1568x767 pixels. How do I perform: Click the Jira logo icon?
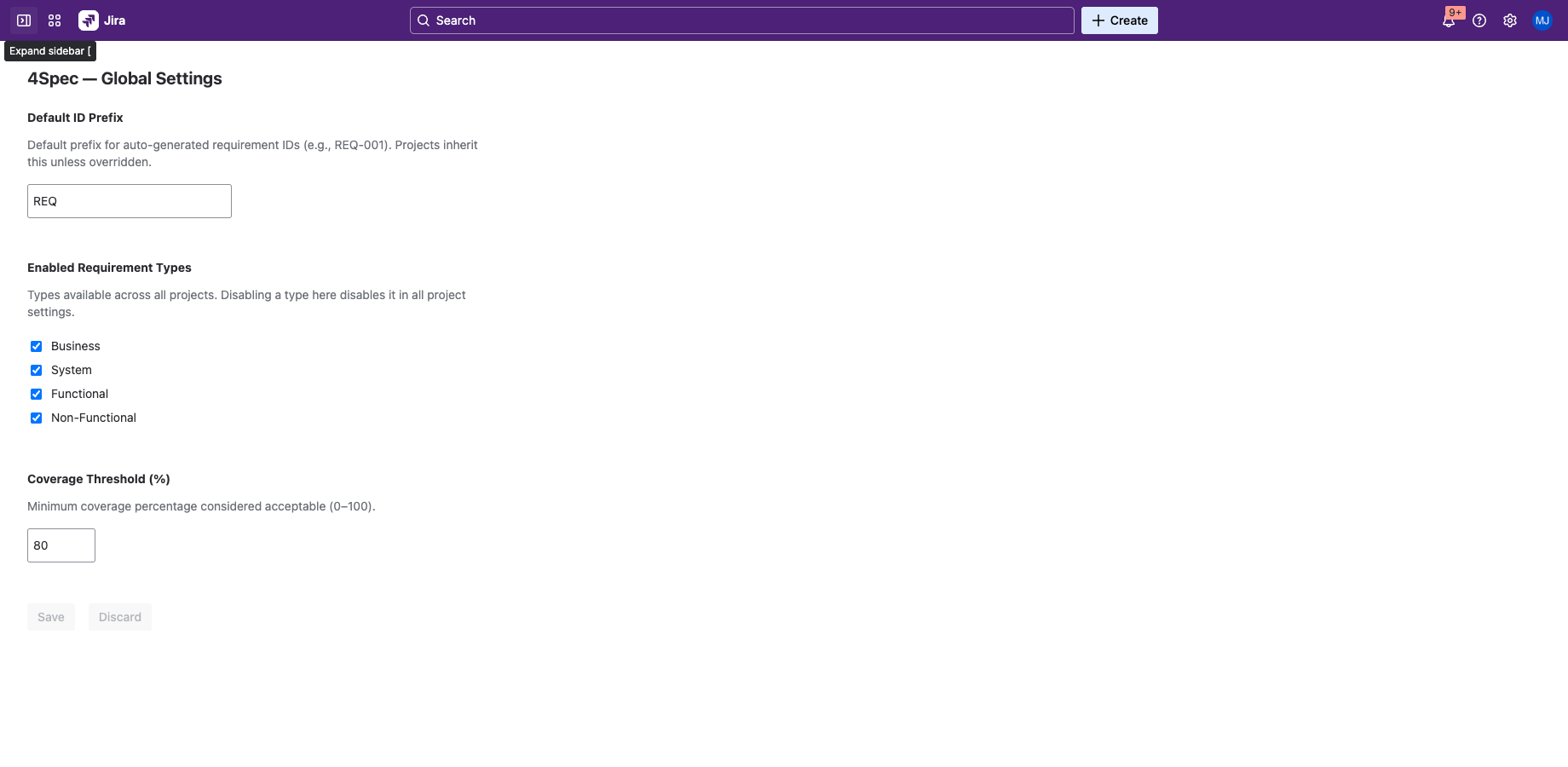(89, 20)
